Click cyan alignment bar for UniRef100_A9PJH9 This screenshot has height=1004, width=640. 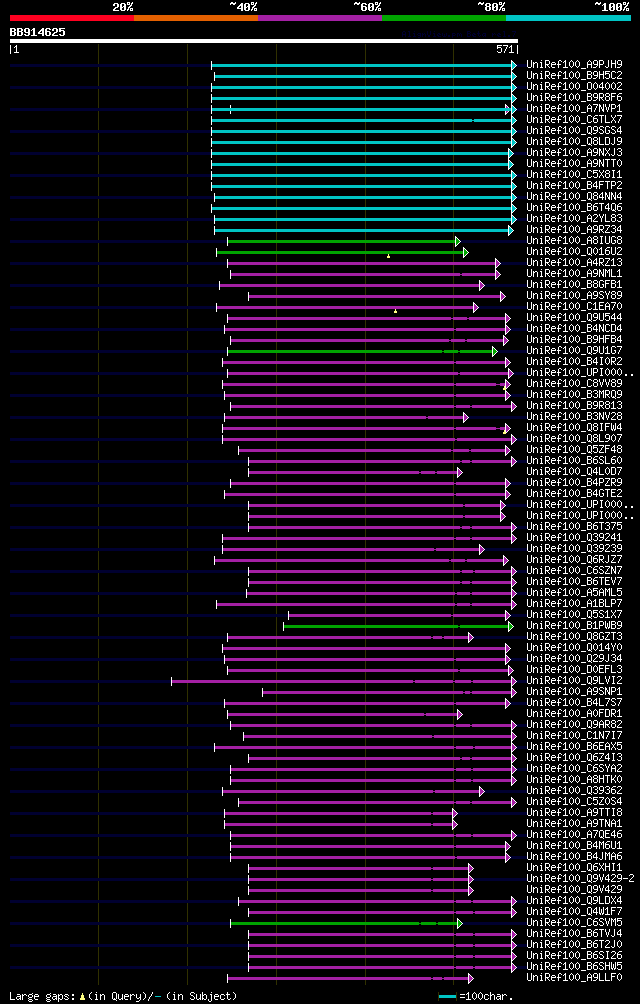click(x=362, y=65)
